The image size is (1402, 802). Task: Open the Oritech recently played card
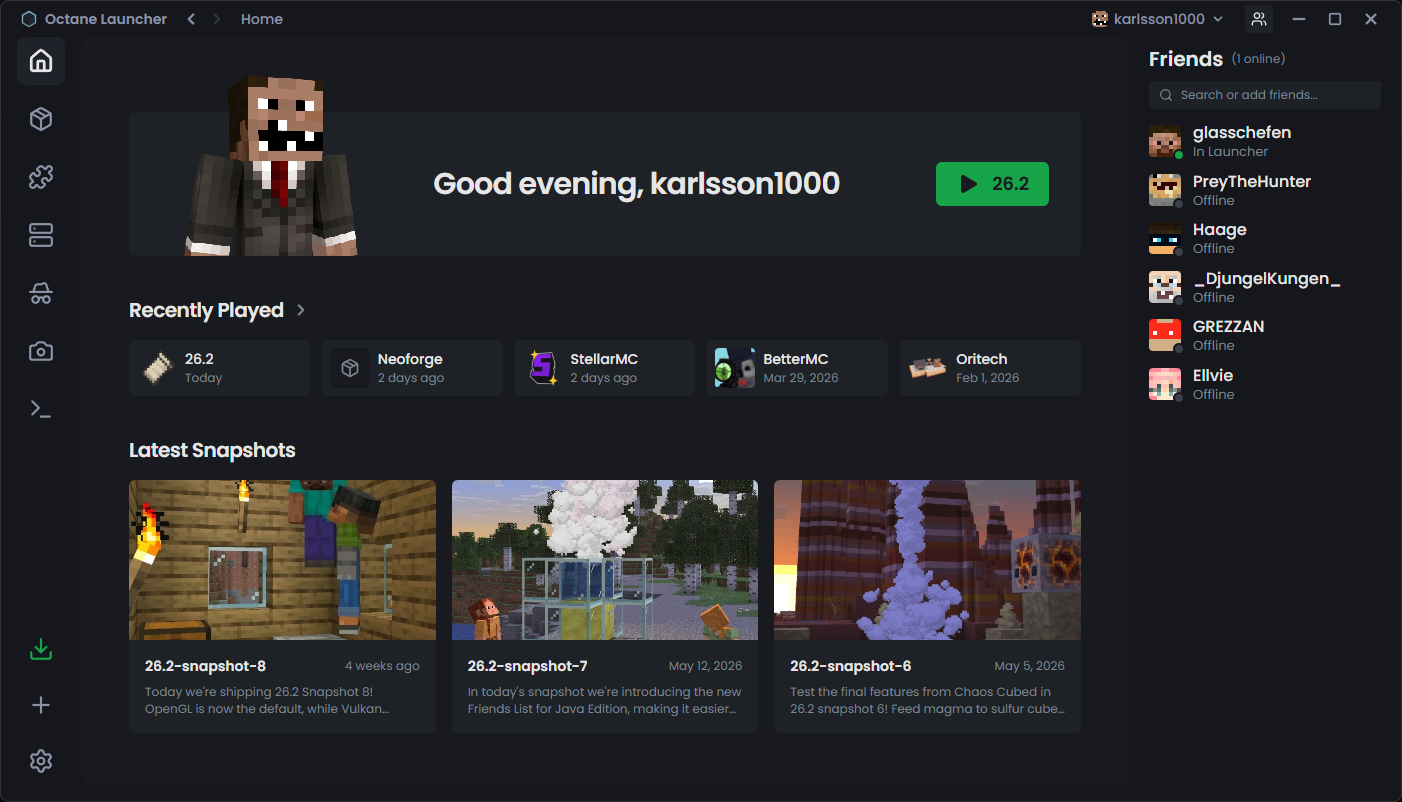coord(990,368)
